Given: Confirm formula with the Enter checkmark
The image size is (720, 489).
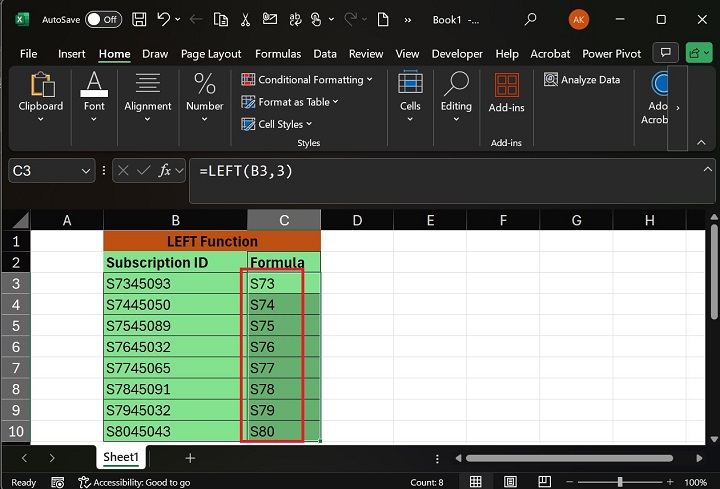Looking at the screenshot, I should pyautogui.click(x=144, y=171).
